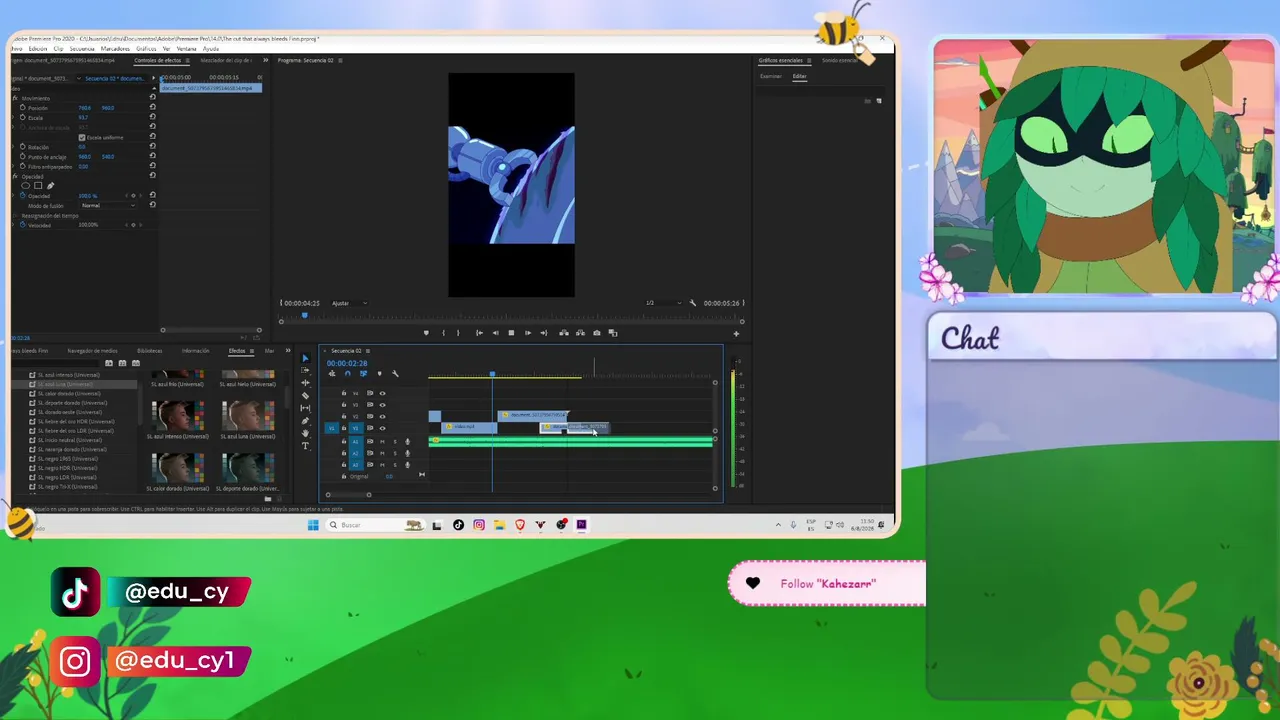Reset the Escala parameter
The height and width of the screenshot is (720, 1280).
(152, 117)
